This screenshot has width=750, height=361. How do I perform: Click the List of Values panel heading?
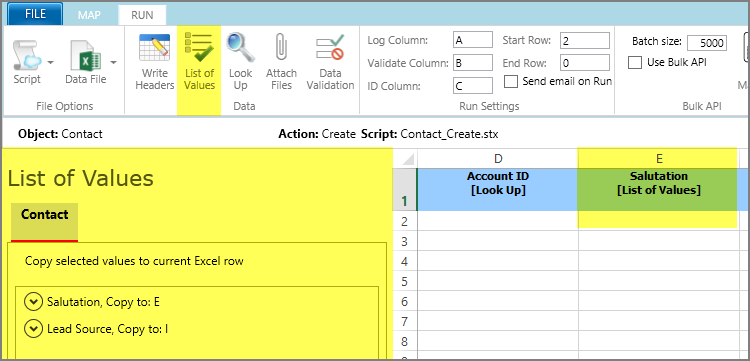click(80, 178)
